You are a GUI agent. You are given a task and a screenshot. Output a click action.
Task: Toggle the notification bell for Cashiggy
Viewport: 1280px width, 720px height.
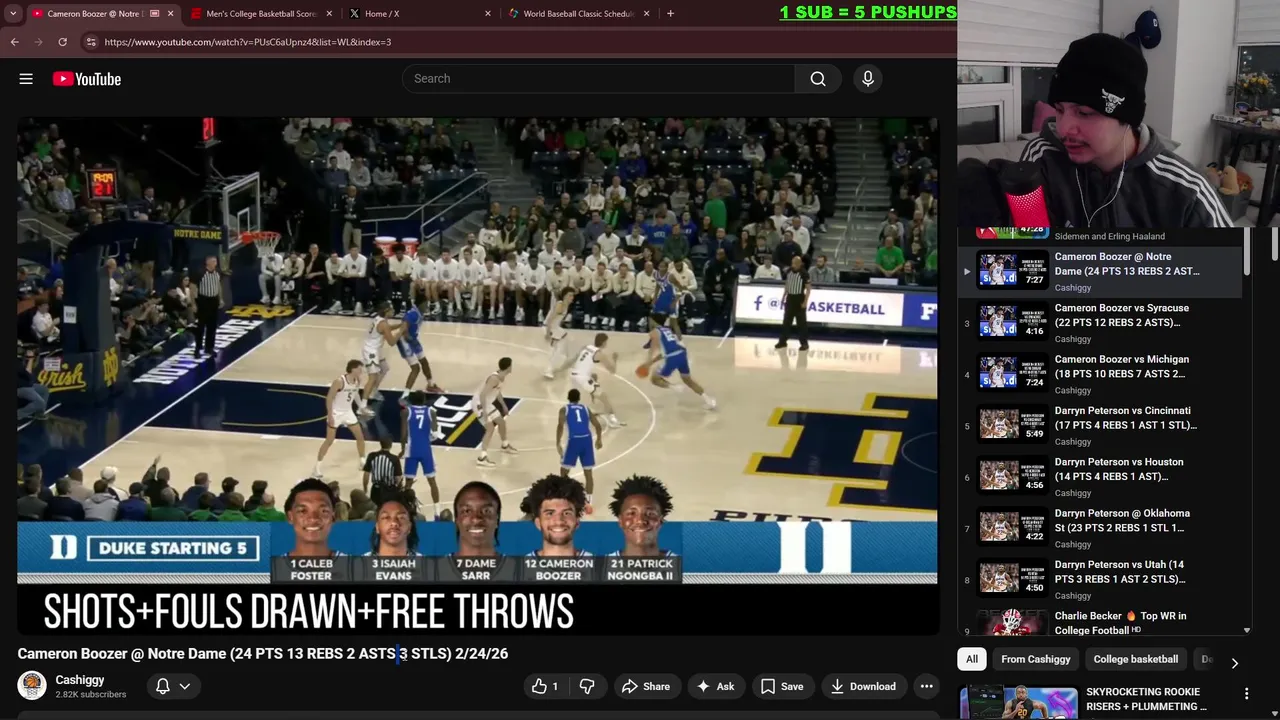click(x=162, y=686)
